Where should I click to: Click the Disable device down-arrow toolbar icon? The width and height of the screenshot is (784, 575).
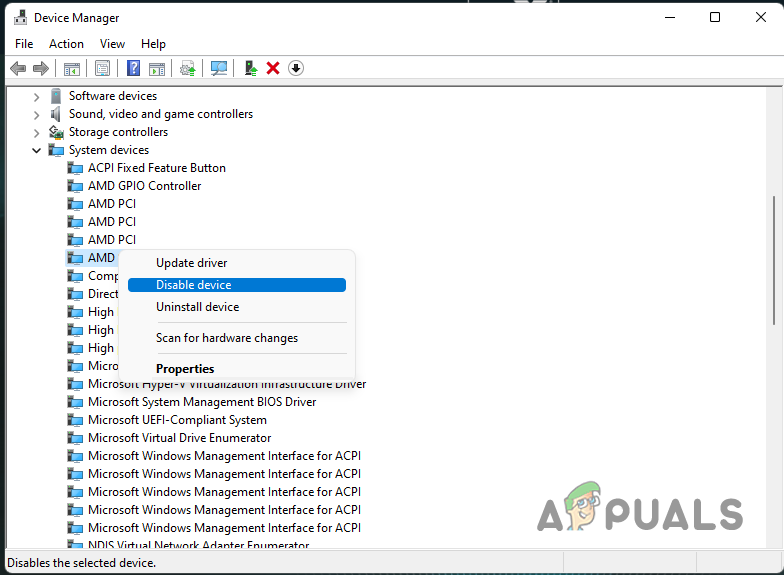296,68
